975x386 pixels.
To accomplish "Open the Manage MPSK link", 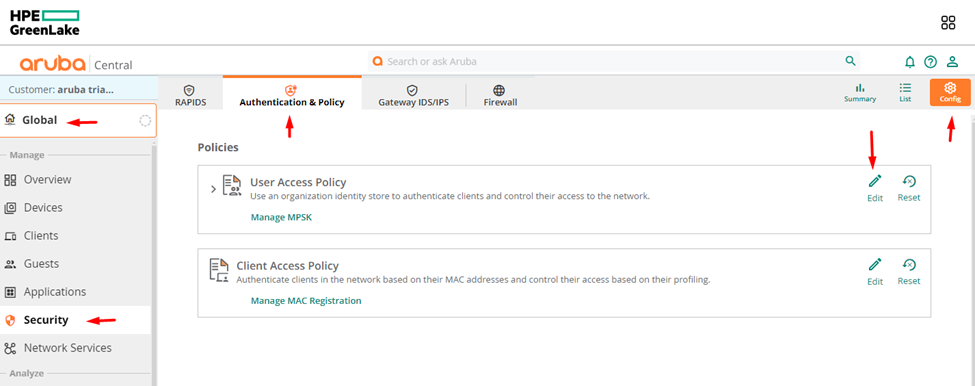I will (281, 217).
